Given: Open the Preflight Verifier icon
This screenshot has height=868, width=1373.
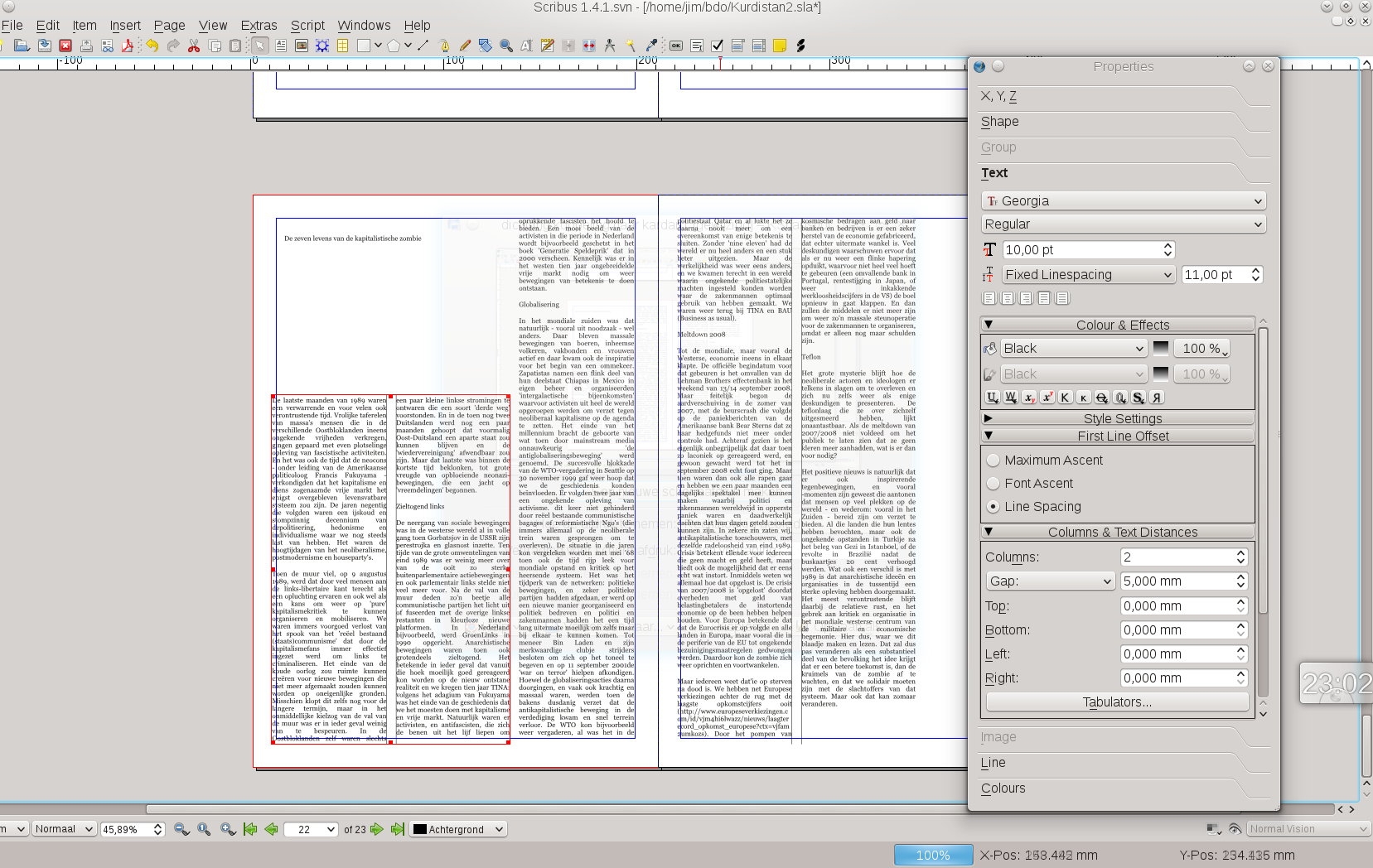Looking at the screenshot, I should (108, 46).
